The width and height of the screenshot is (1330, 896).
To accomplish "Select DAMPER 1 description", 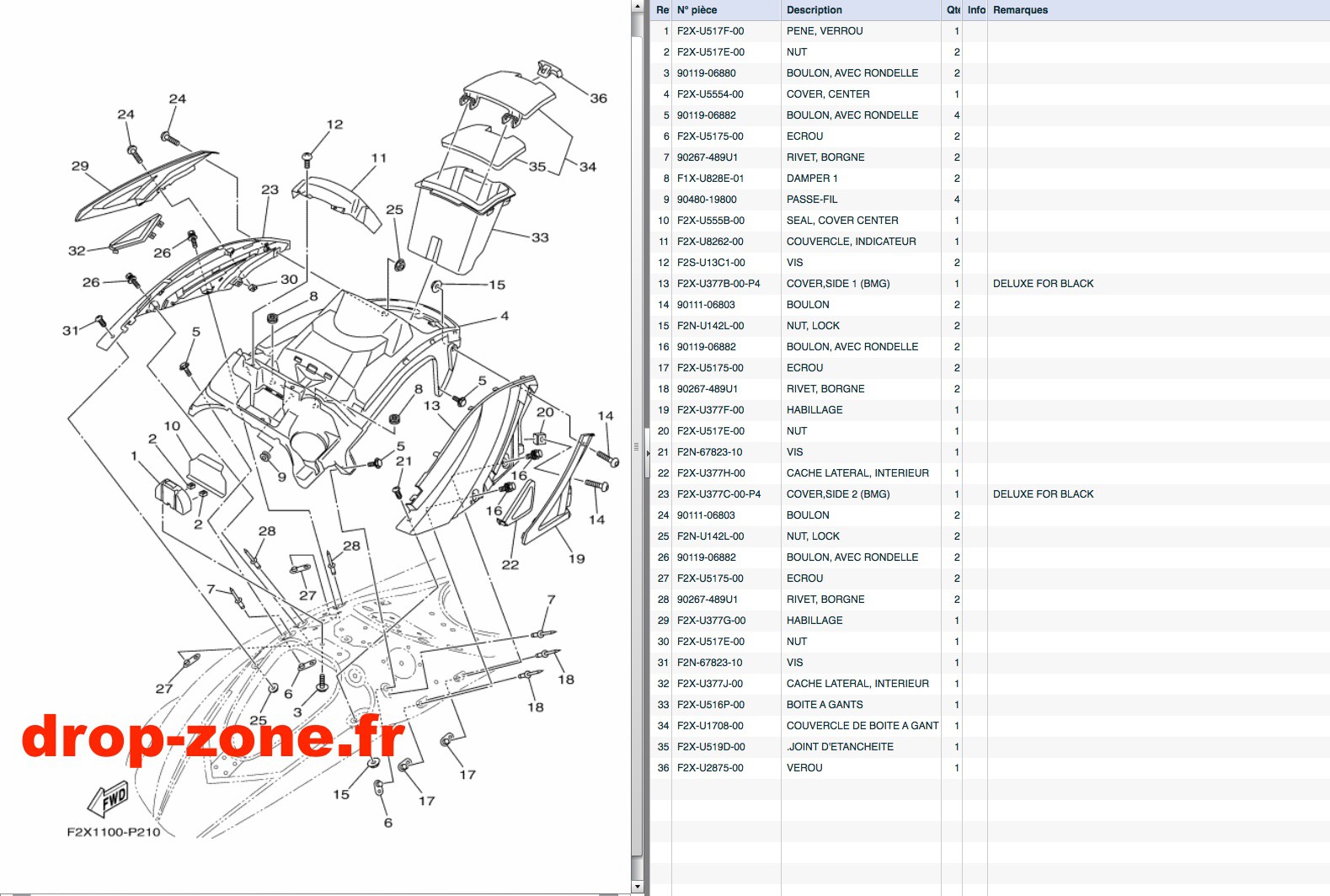I will [x=812, y=179].
